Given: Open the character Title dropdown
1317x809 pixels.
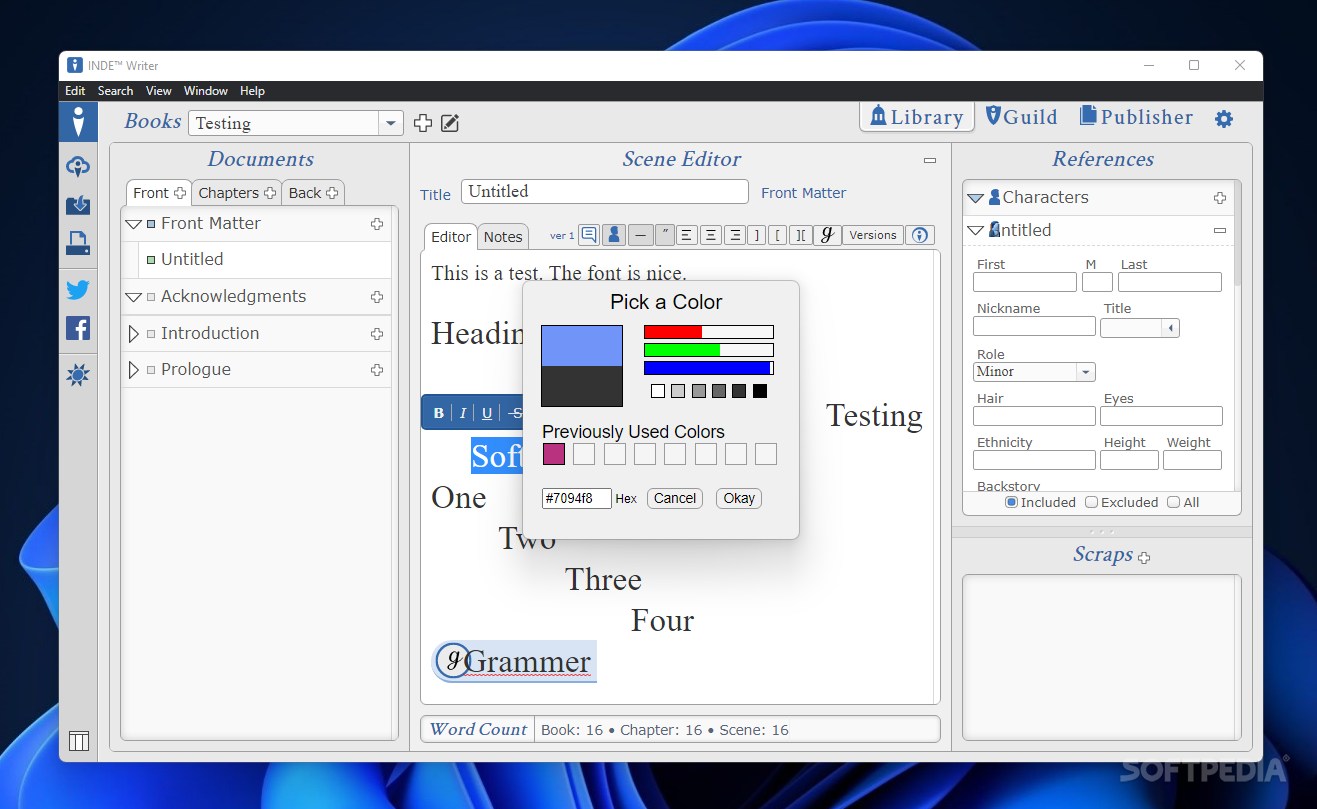Looking at the screenshot, I should [1170, 328].
